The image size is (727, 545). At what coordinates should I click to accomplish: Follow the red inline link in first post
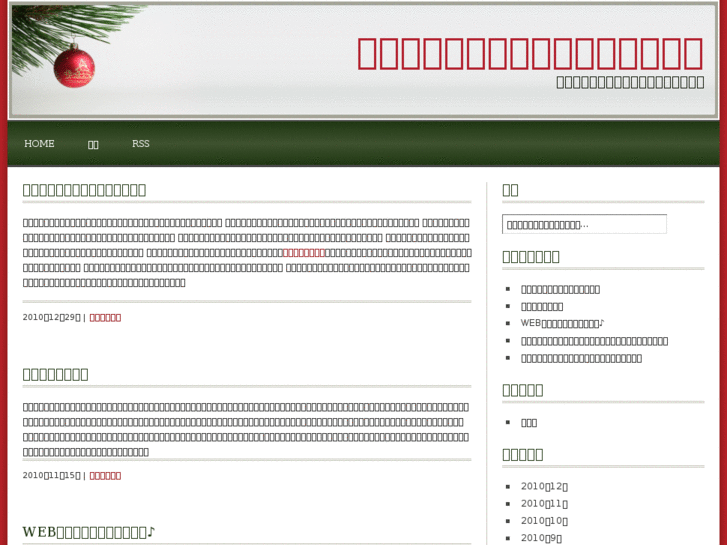pyautogui.click(x=304, y=253)
